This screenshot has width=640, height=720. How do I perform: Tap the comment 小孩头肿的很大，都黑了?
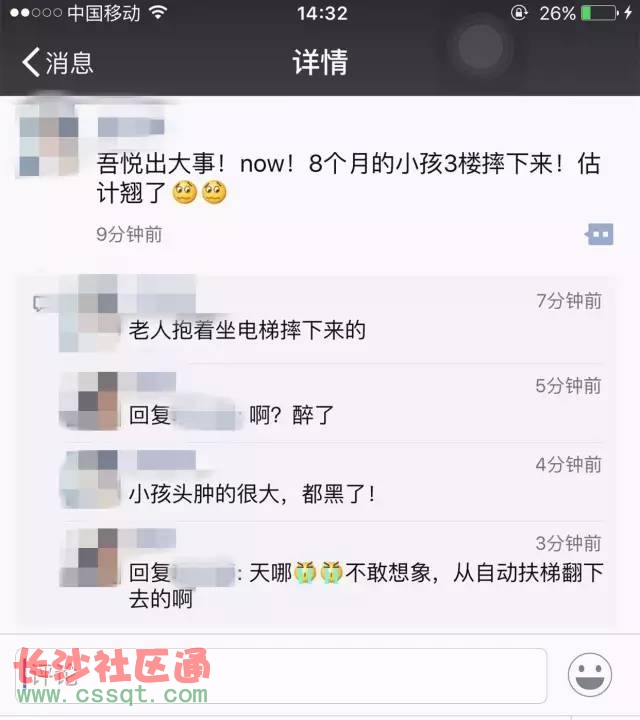[252, 494]
